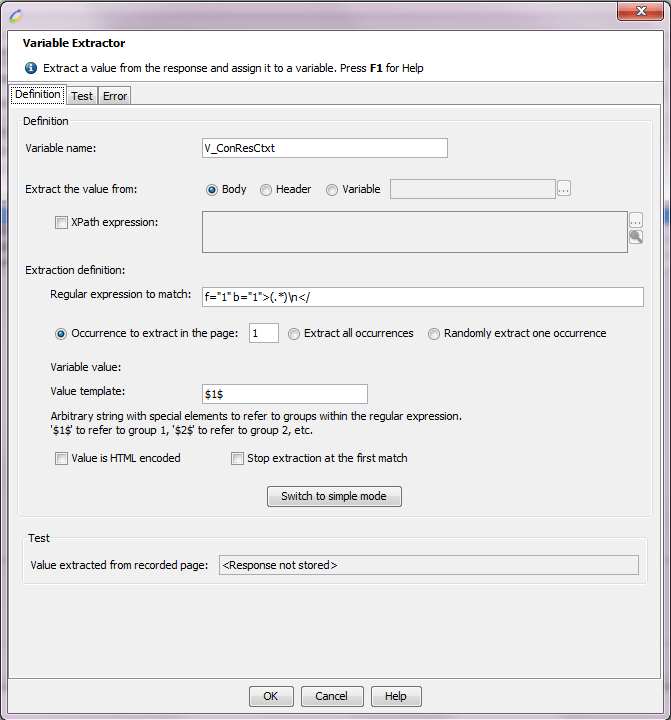Open the Error tab
The width and height of the screenshot is (671, 720).
(x=115, y=96)
